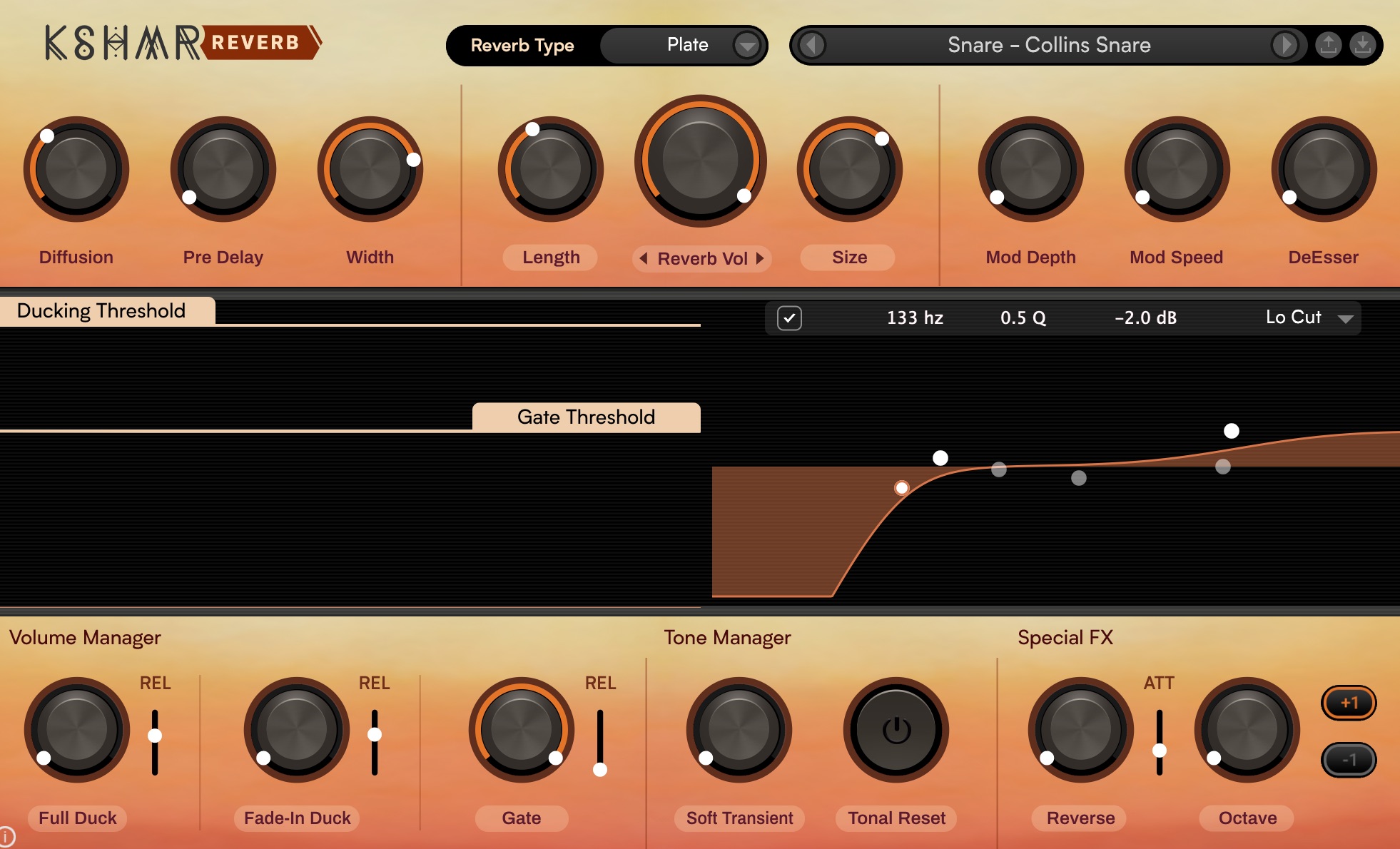Click the info icon in bottom-left corner
Image resolution: width=1400 pixels, height=849 pixels.
(x=6, y=837)
